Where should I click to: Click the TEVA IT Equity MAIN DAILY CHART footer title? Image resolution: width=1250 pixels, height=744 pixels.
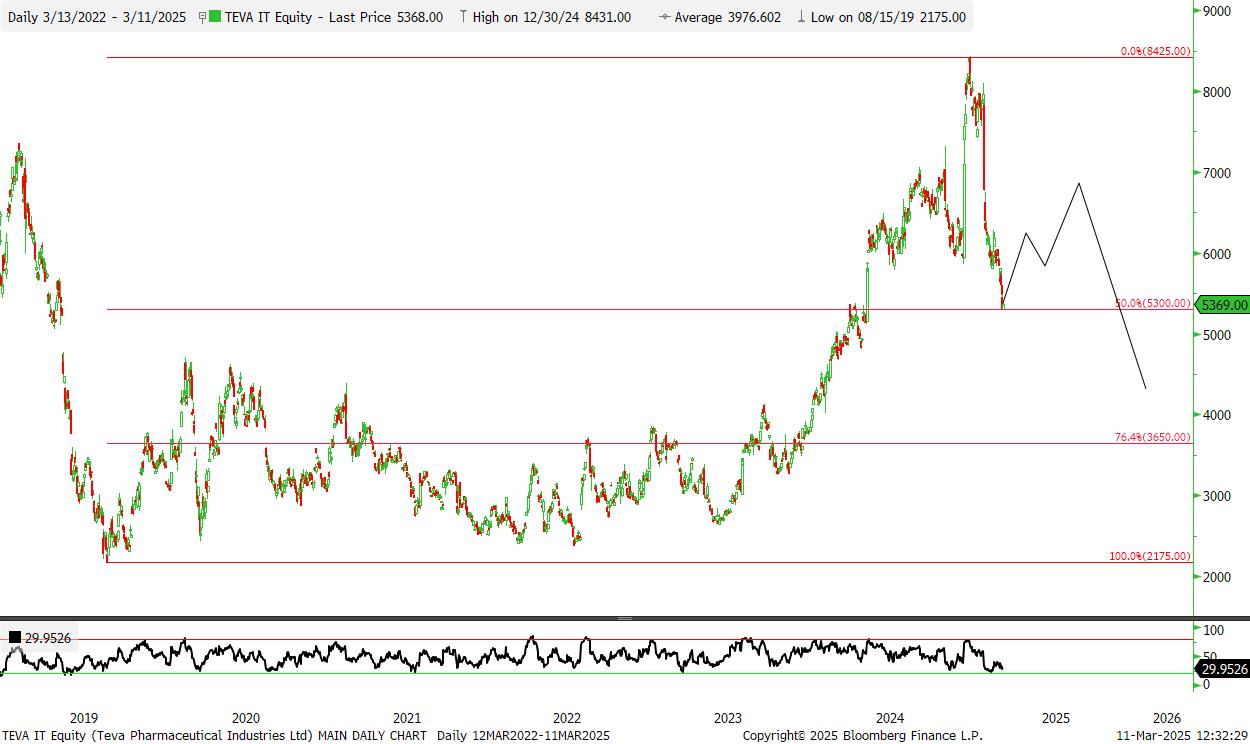213,735
